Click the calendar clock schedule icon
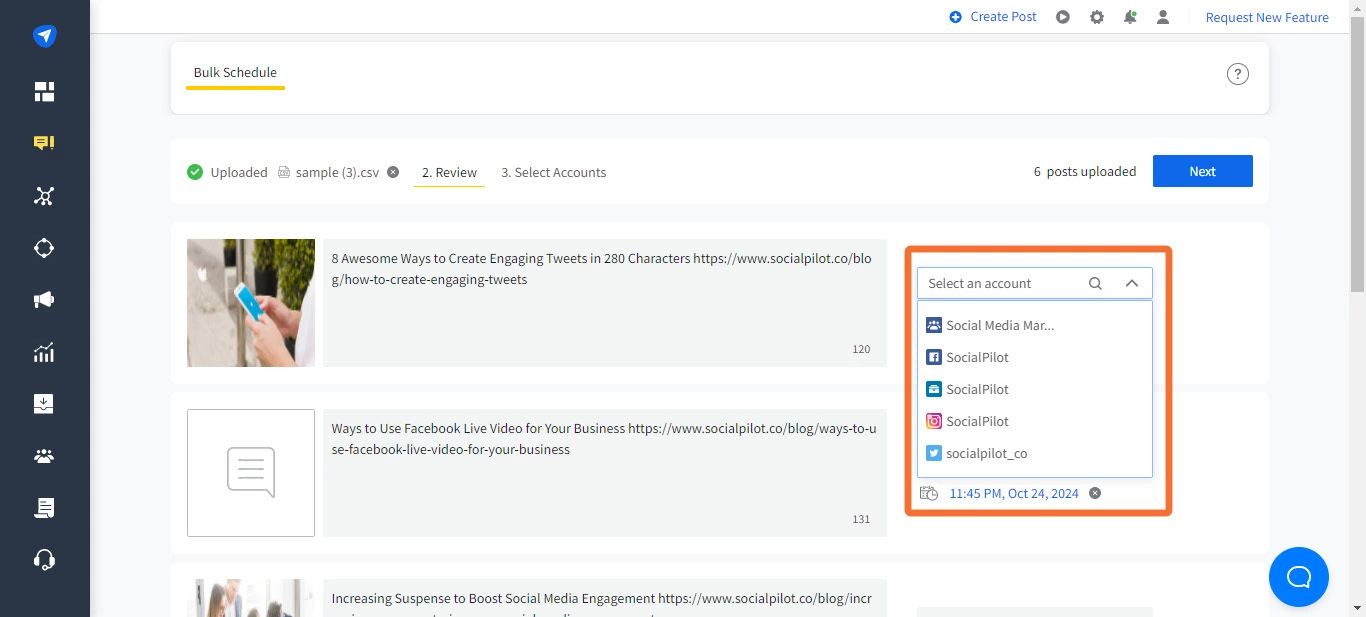1366x617 pixels. point(929,493)
